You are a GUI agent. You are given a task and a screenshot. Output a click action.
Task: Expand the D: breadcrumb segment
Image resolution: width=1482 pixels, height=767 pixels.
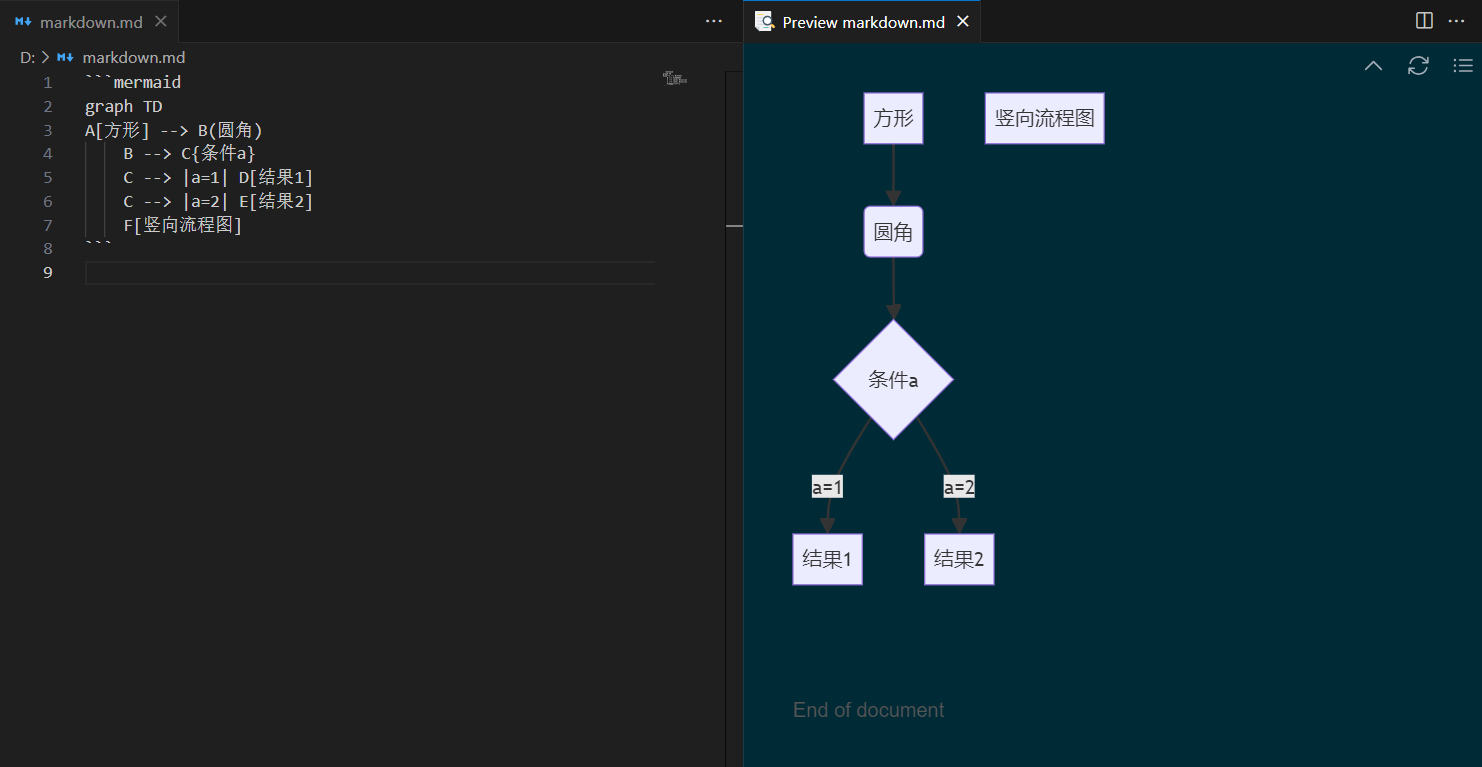click(27, 58)
